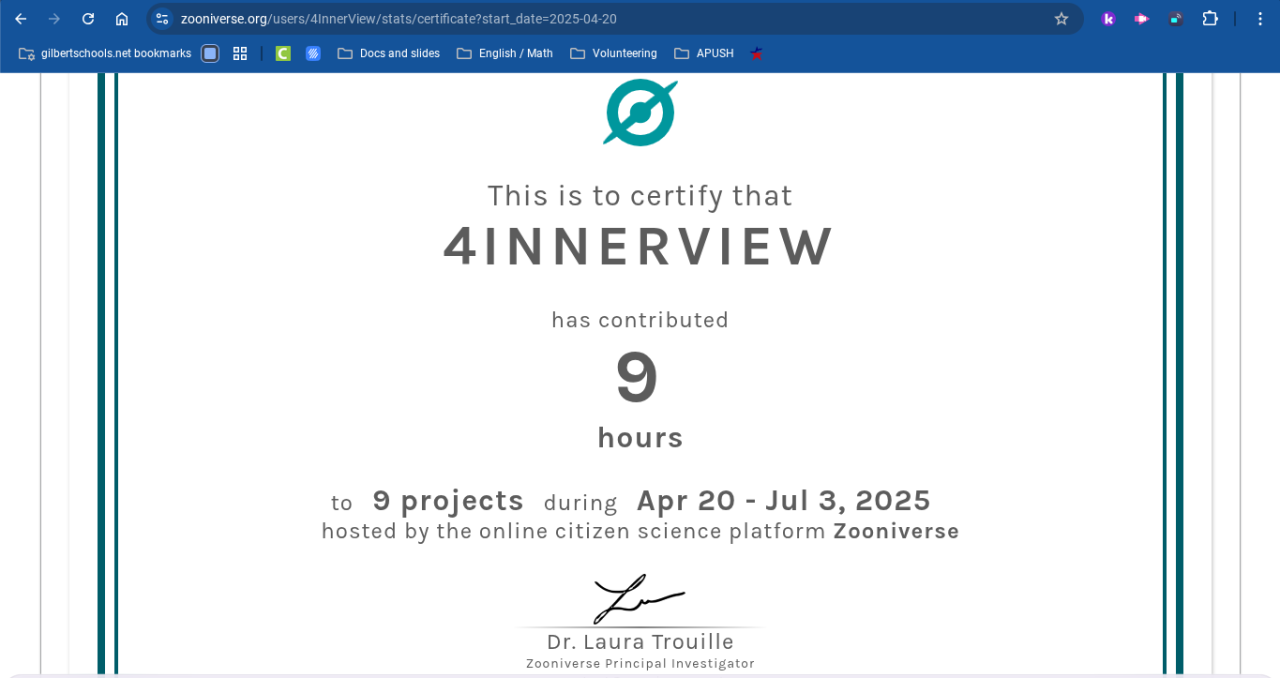Click "Zooniverse Principal Investigator" title

(x=640, y=664)
